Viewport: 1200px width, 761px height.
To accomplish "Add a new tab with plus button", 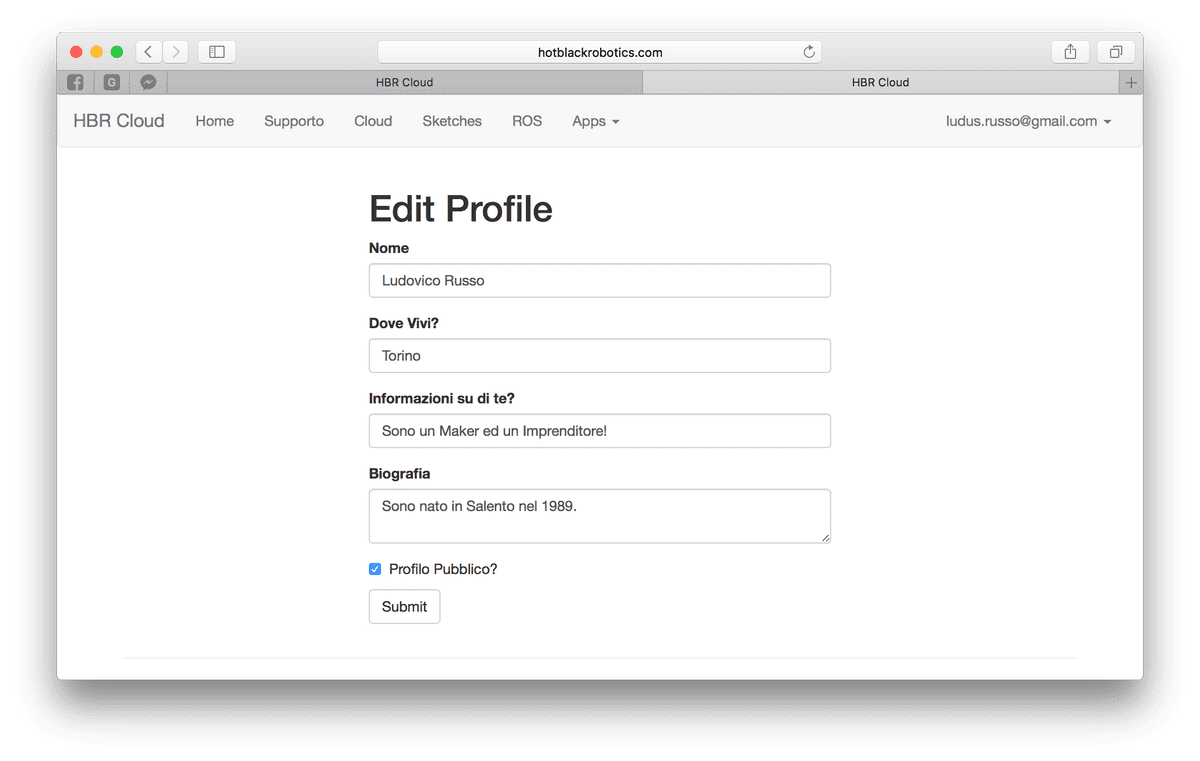I will (1131, 83).
